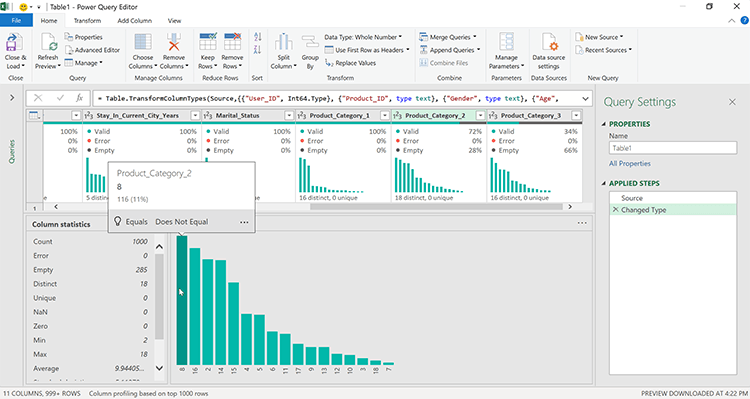Open the Advanced Editor
This screenshot has height=399, width=750.
92,50
